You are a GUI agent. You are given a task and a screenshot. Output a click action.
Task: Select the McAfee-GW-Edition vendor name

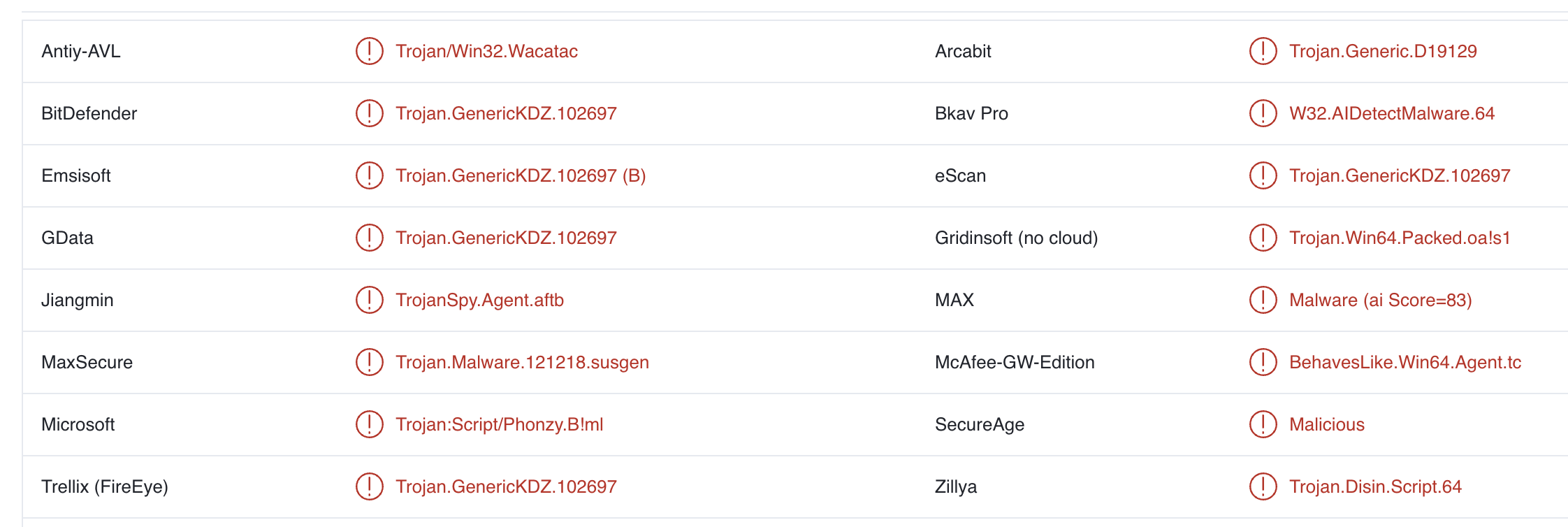click(x=1015, y=362)
